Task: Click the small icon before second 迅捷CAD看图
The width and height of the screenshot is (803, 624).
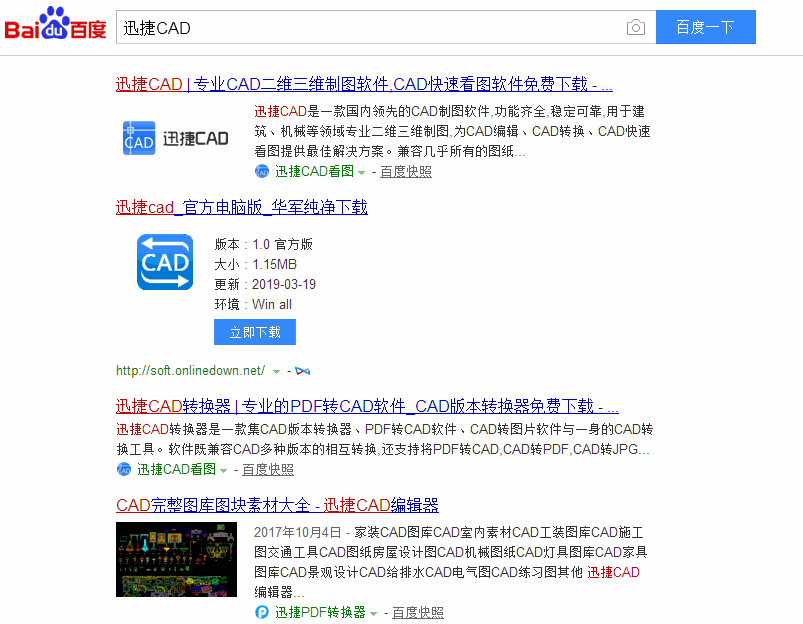Action: tap(124, 469)
